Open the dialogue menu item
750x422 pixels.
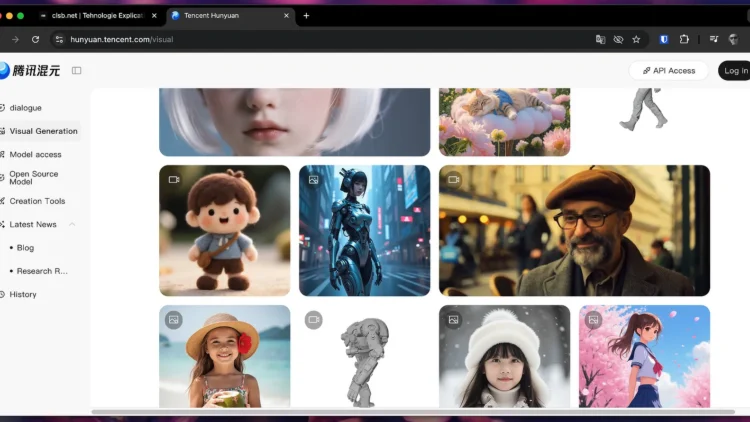click(x=26, y=107)
